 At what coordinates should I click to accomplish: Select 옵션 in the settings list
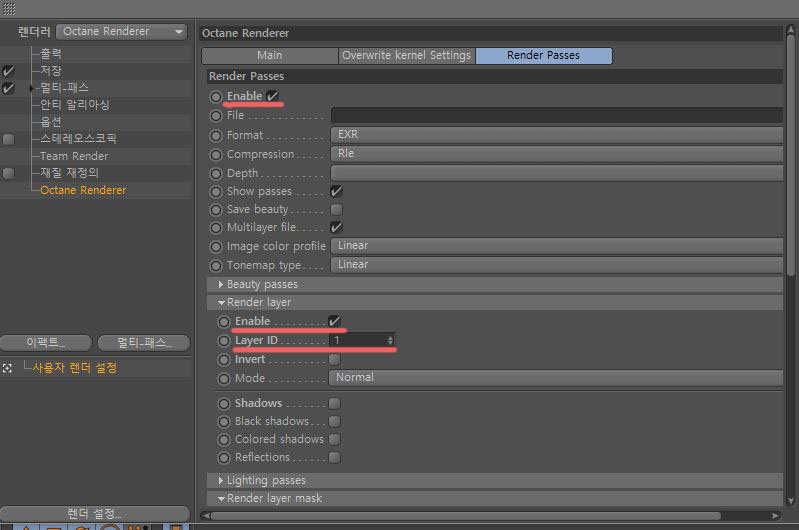click(x=51, y=122)
